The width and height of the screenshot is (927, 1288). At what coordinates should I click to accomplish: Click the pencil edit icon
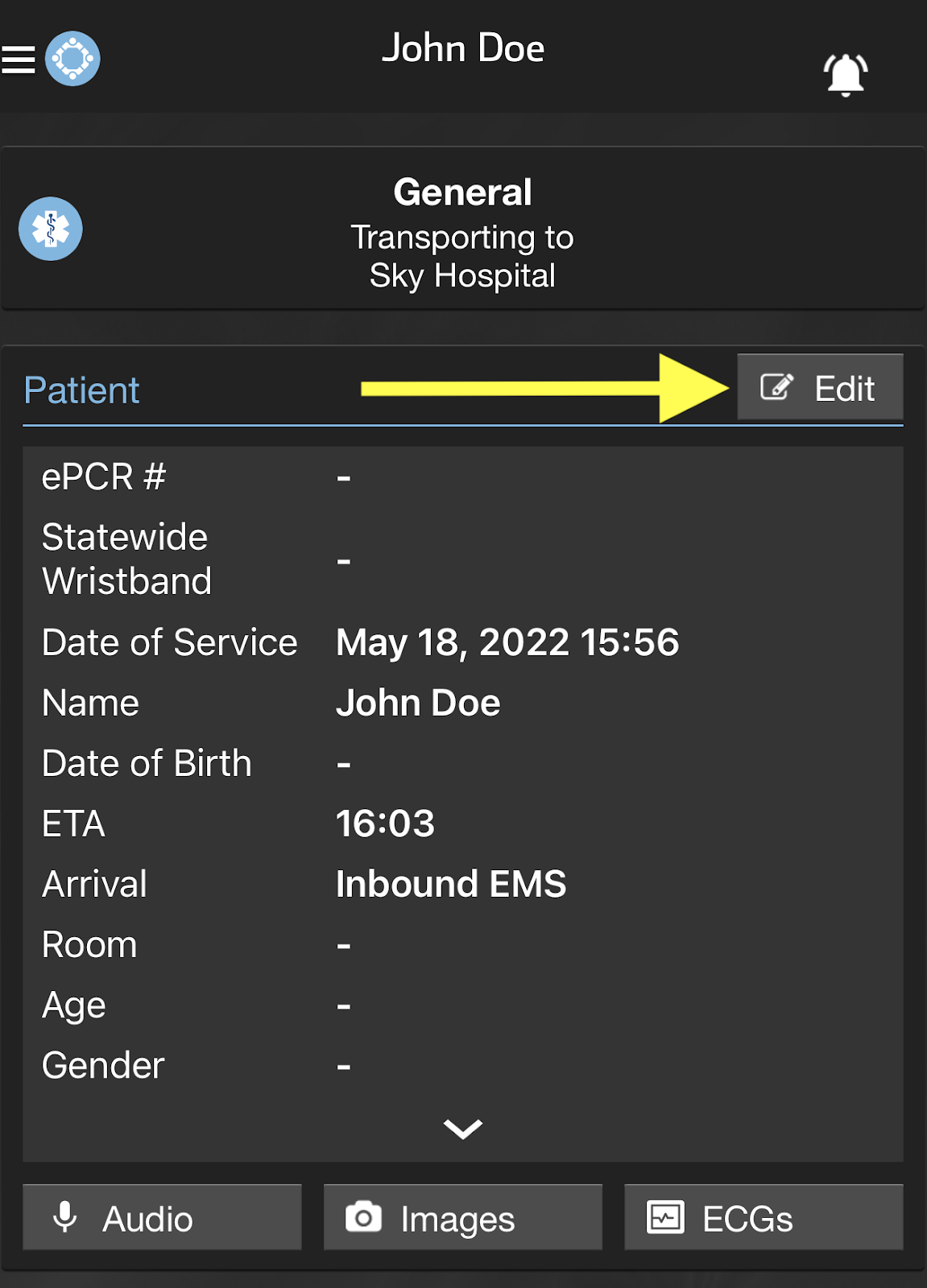tap(776, 387)
